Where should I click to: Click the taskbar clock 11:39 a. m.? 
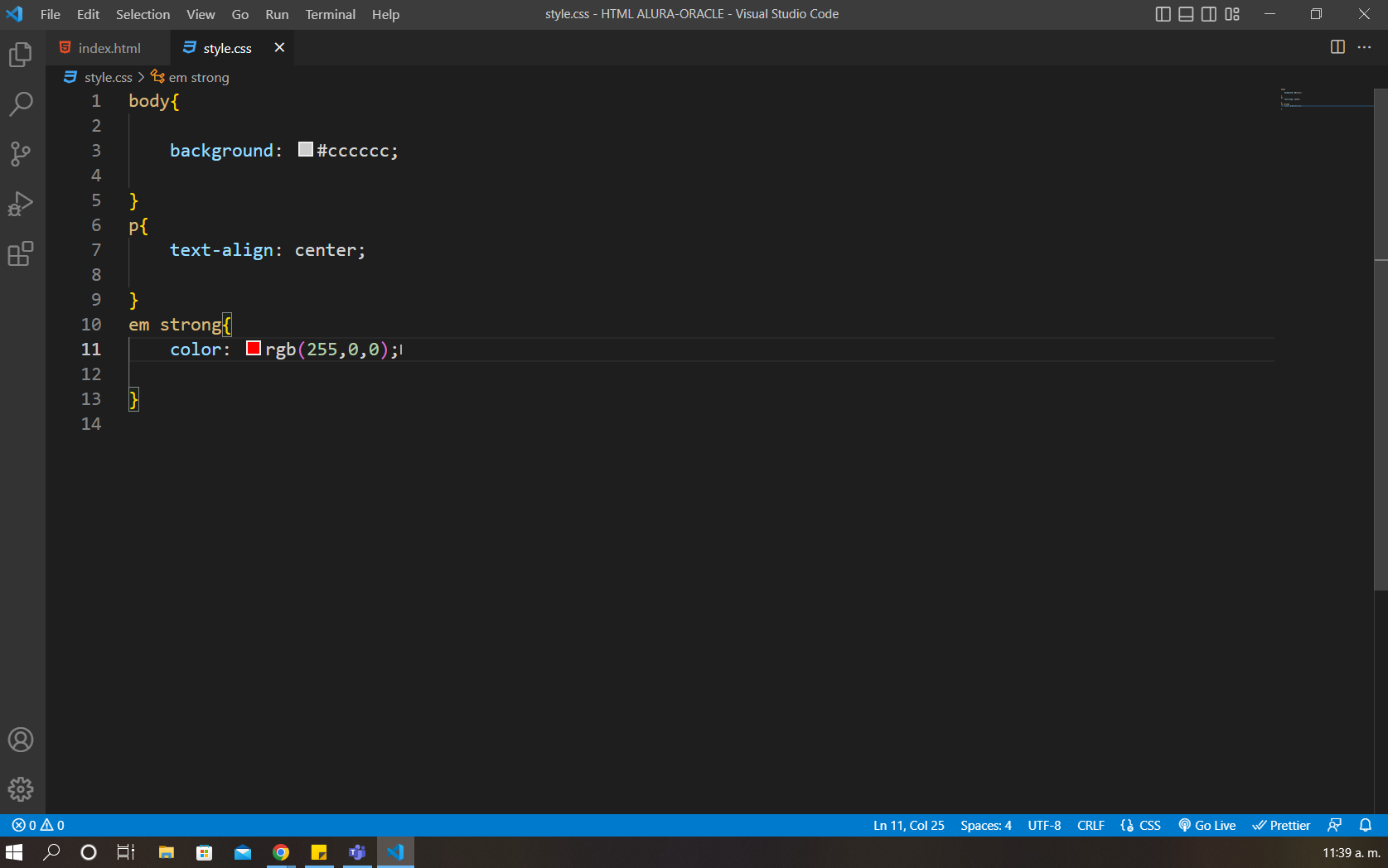point(1351,852)
